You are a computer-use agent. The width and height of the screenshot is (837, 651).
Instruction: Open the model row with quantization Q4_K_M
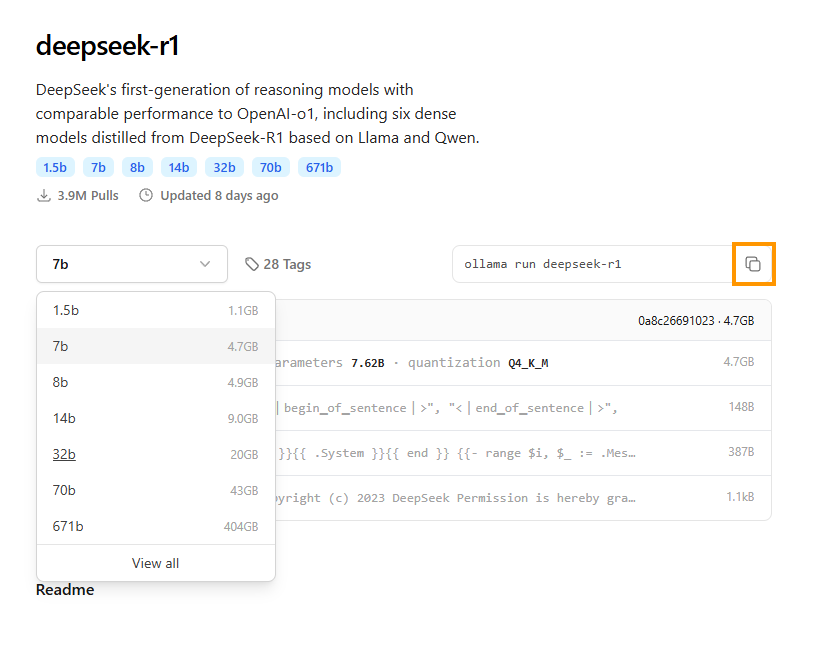[x=523, y=363]
